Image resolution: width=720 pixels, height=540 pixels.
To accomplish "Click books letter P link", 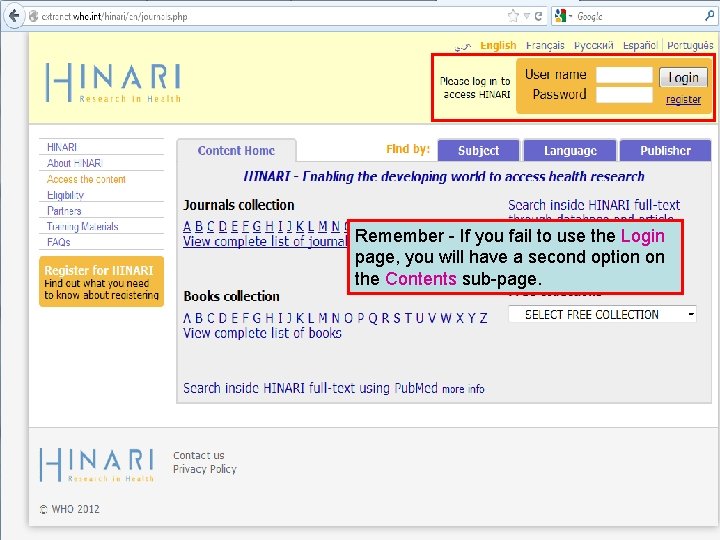I will [360, 318].
